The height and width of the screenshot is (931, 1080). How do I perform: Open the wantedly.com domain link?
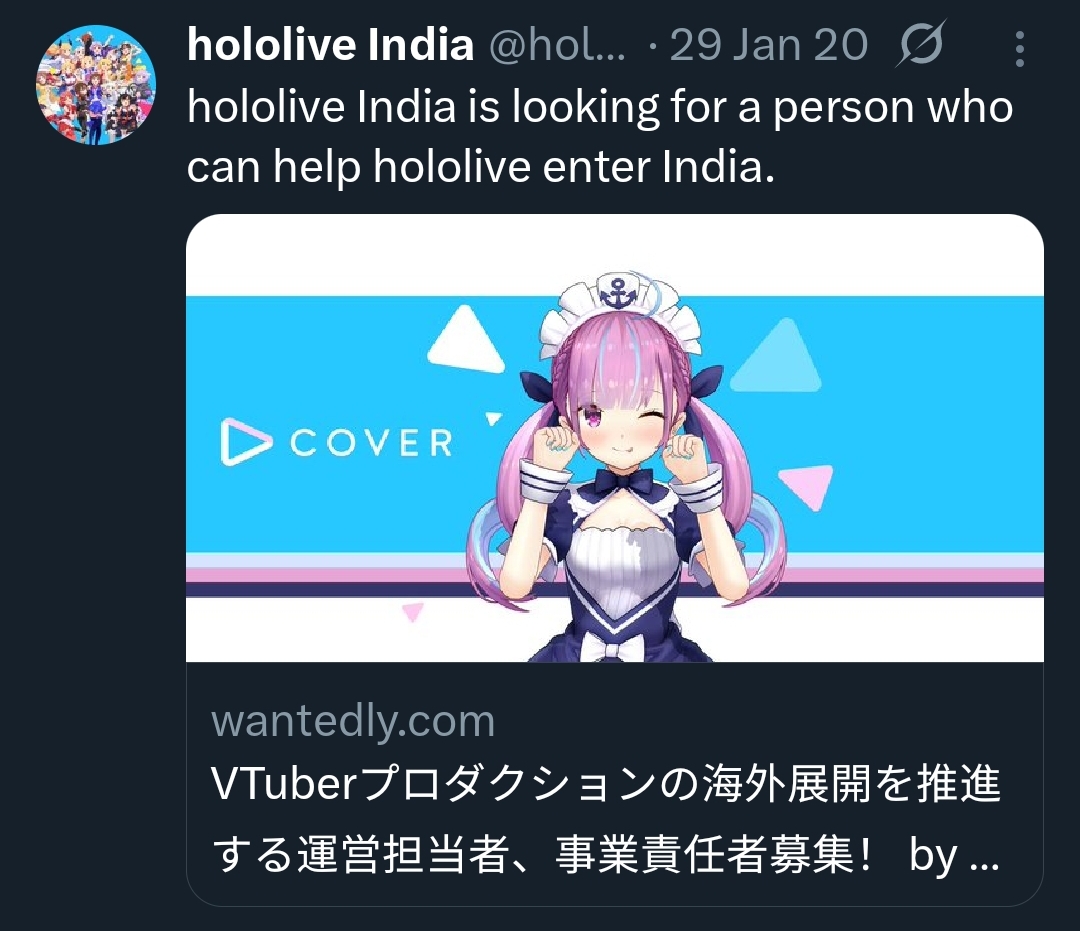coord(353,722)
